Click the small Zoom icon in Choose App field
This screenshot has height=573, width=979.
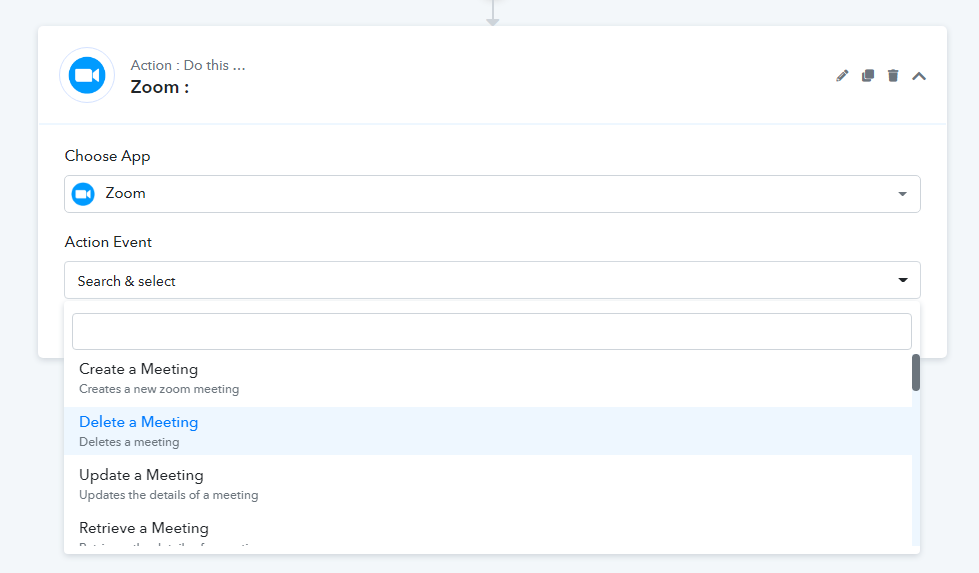(83, 193)
